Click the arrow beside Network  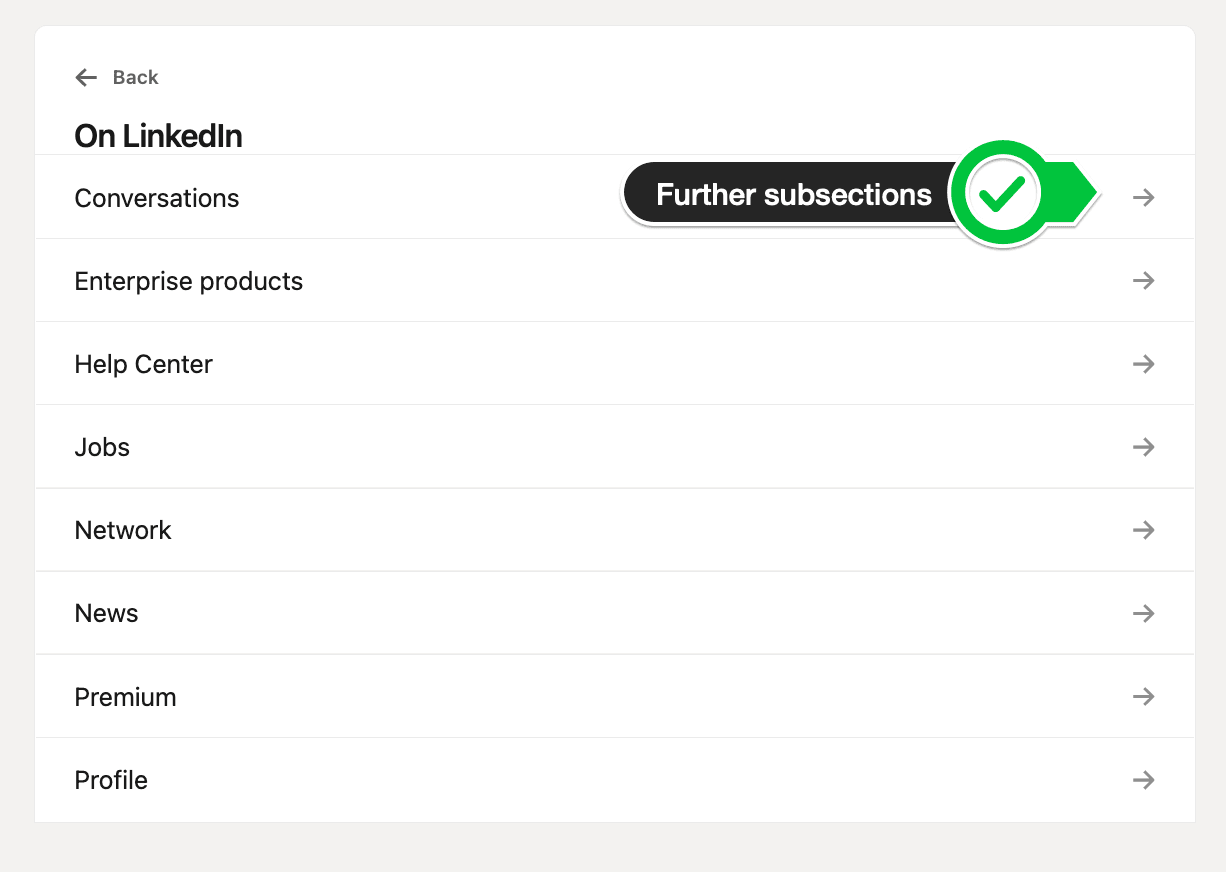pos(1144,530)
